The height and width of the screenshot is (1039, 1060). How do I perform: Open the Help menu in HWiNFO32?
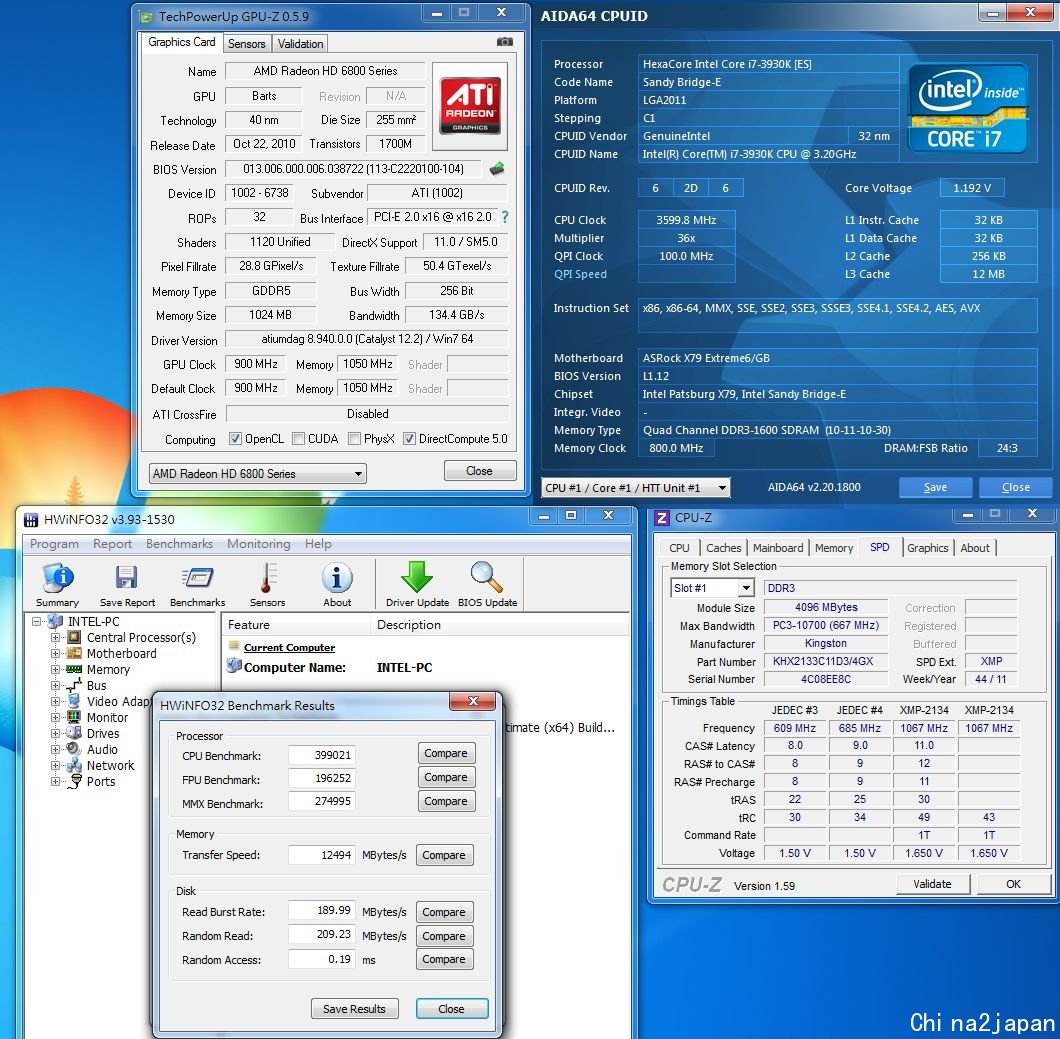pyautogui.click(x=318, y=543)
